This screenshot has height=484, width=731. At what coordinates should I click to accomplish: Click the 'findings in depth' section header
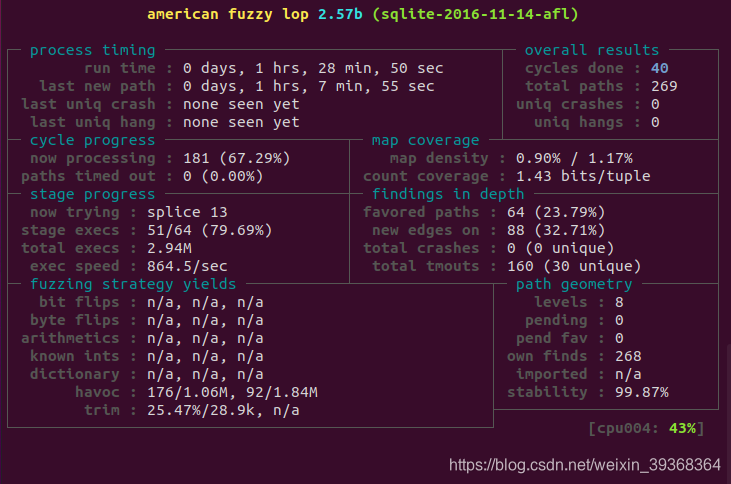pos(448,194)
